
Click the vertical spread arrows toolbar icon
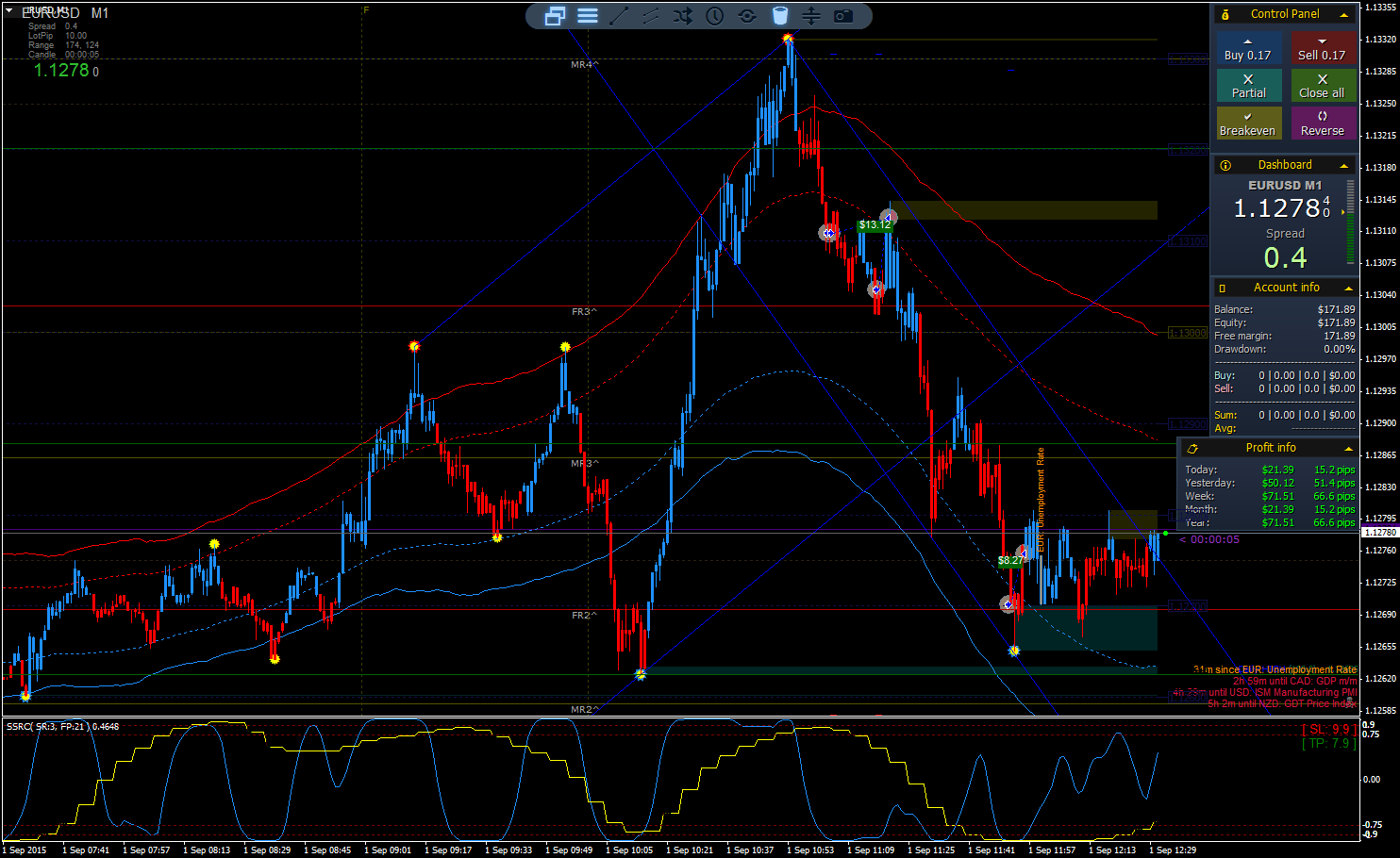click(x=811, y=16)
